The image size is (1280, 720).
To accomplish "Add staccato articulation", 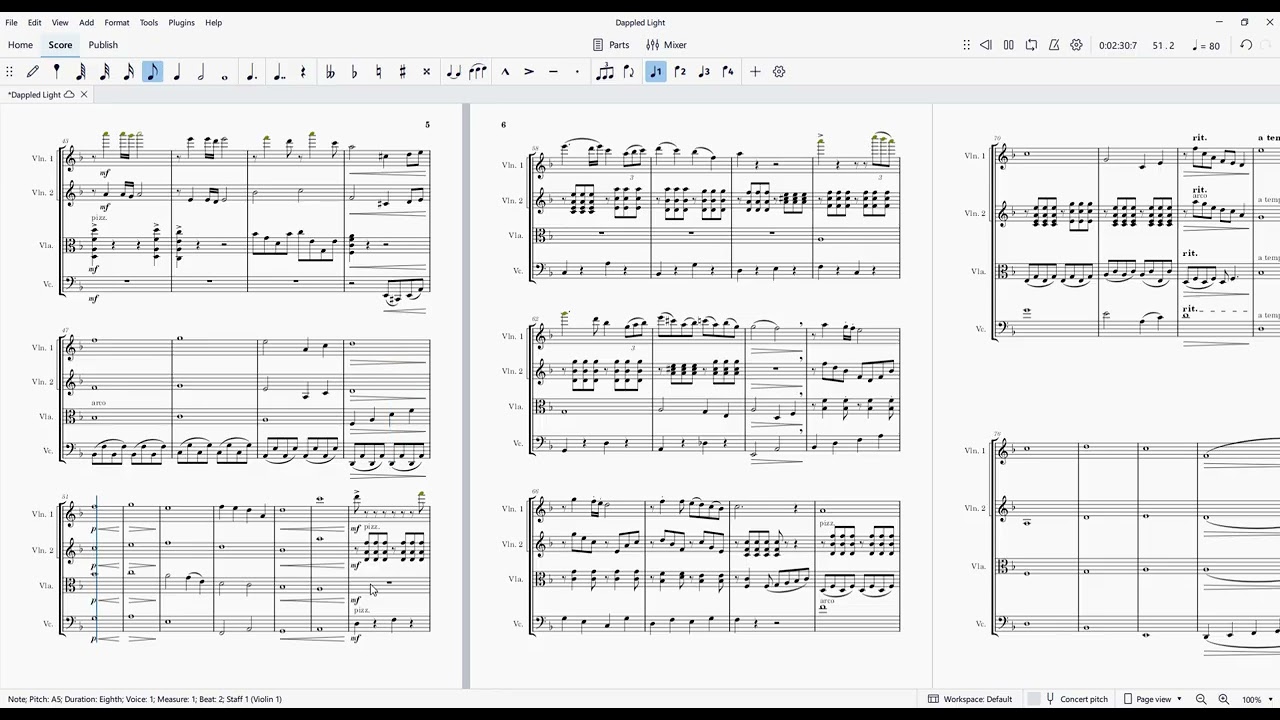I will (x=577, y=72).
